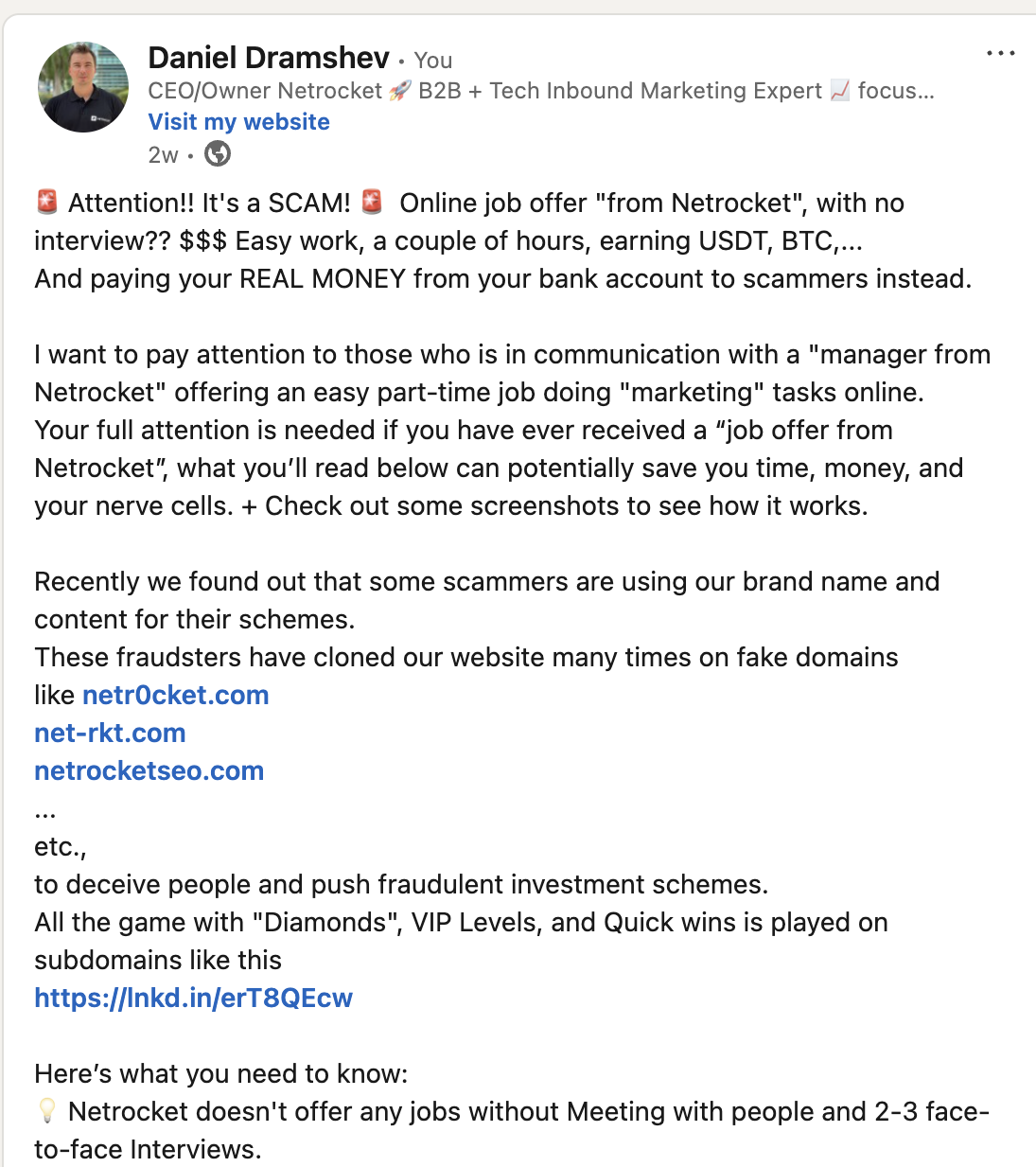Expand the truncated "focus..." headline ending
The image size is (1036, 1167).
tap(895, 91)
